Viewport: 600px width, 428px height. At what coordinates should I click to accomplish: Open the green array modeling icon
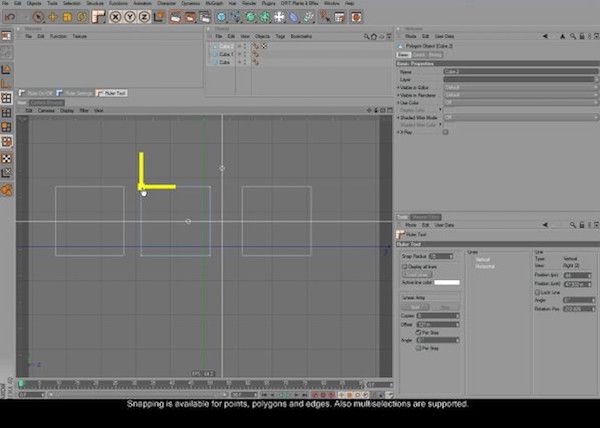click(x=265, y=17)
